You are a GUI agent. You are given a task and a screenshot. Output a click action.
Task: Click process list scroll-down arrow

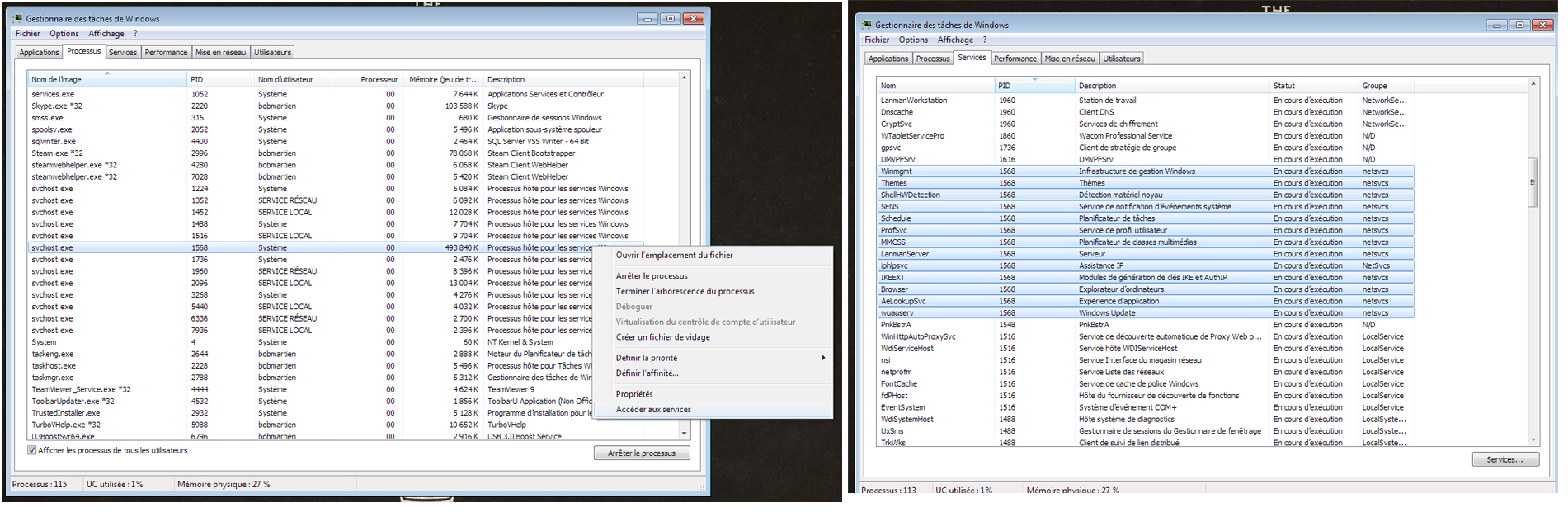pos(684,433)
